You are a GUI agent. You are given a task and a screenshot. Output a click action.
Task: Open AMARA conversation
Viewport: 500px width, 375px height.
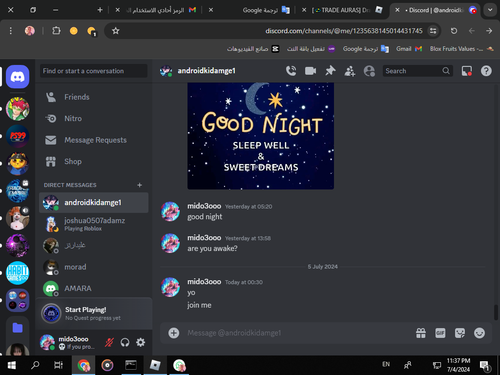pyautogui.click(x=94, y=288)
